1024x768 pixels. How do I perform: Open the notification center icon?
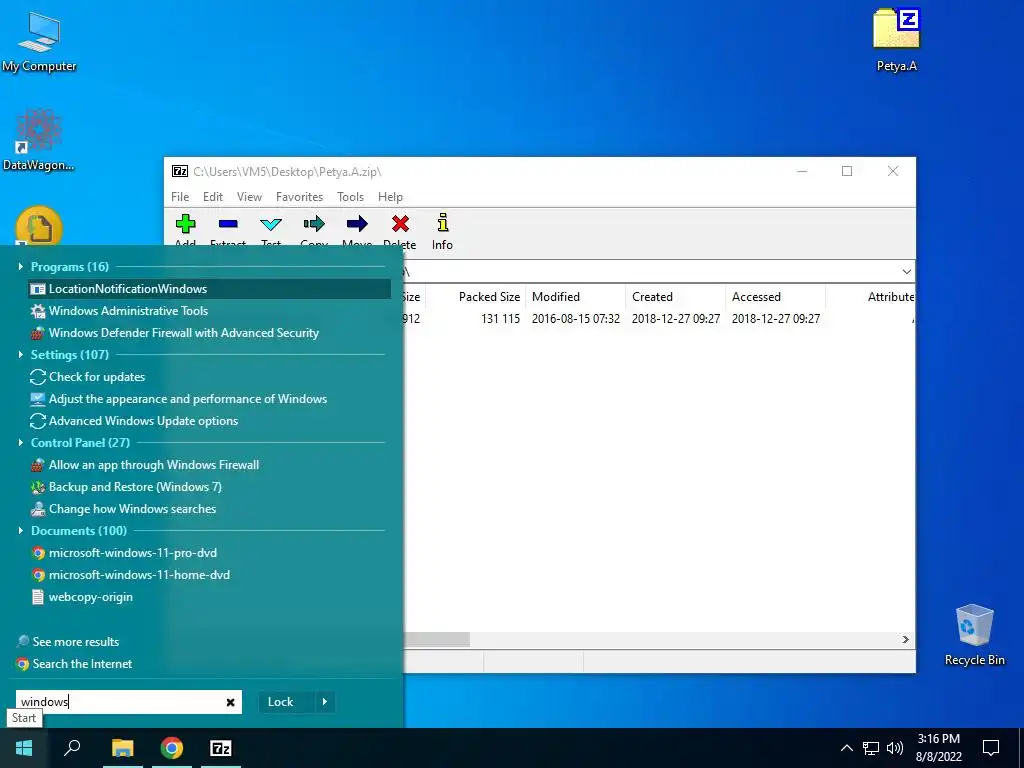point(991,748)
